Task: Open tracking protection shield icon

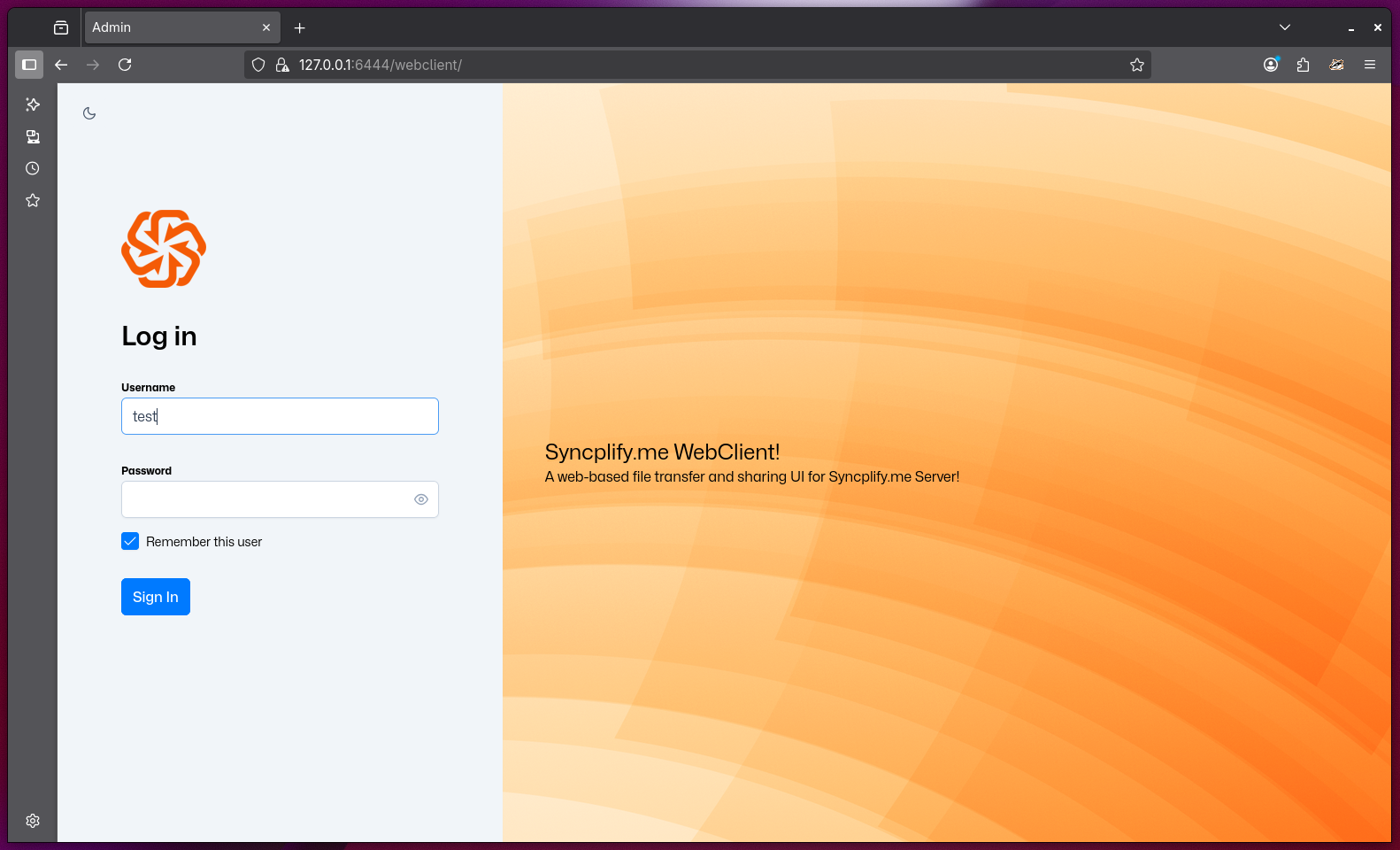Action: pos(258,65)
